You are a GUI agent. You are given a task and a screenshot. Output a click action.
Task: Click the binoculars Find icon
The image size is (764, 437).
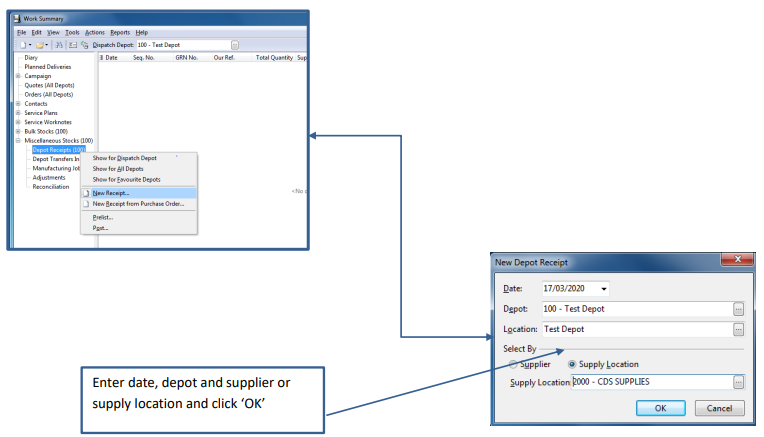click(x=59, y=45)
